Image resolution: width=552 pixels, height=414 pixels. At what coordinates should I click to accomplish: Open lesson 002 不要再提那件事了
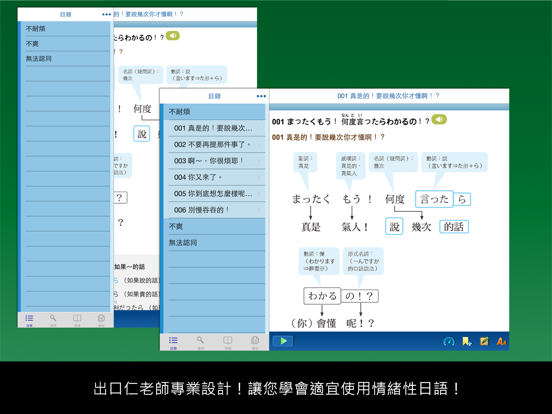(214, 144)
